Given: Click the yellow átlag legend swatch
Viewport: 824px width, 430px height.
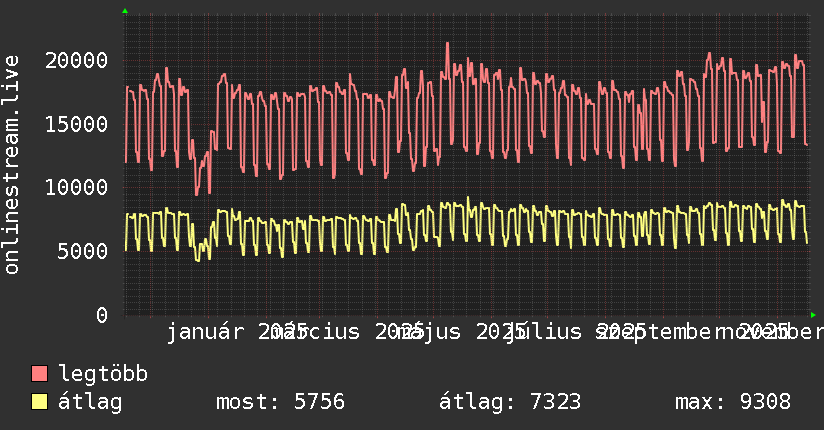Looking at the screenshot, I should tap(39, 402).
